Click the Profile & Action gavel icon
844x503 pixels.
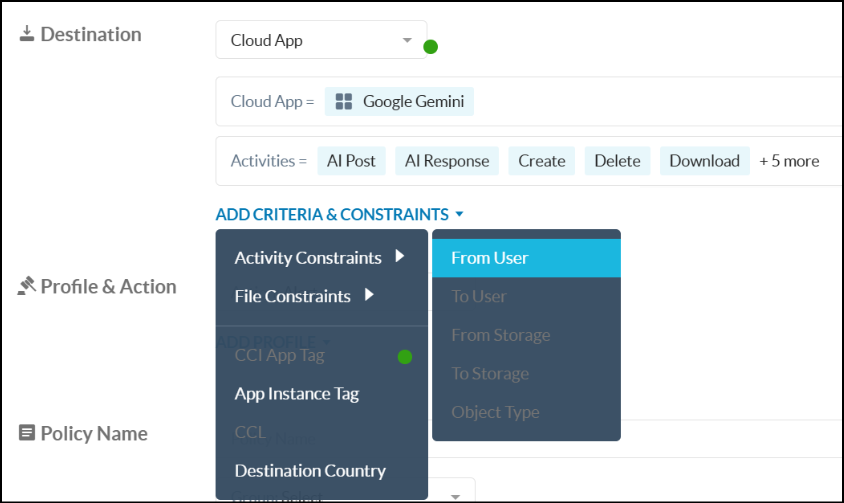point(26,286)
